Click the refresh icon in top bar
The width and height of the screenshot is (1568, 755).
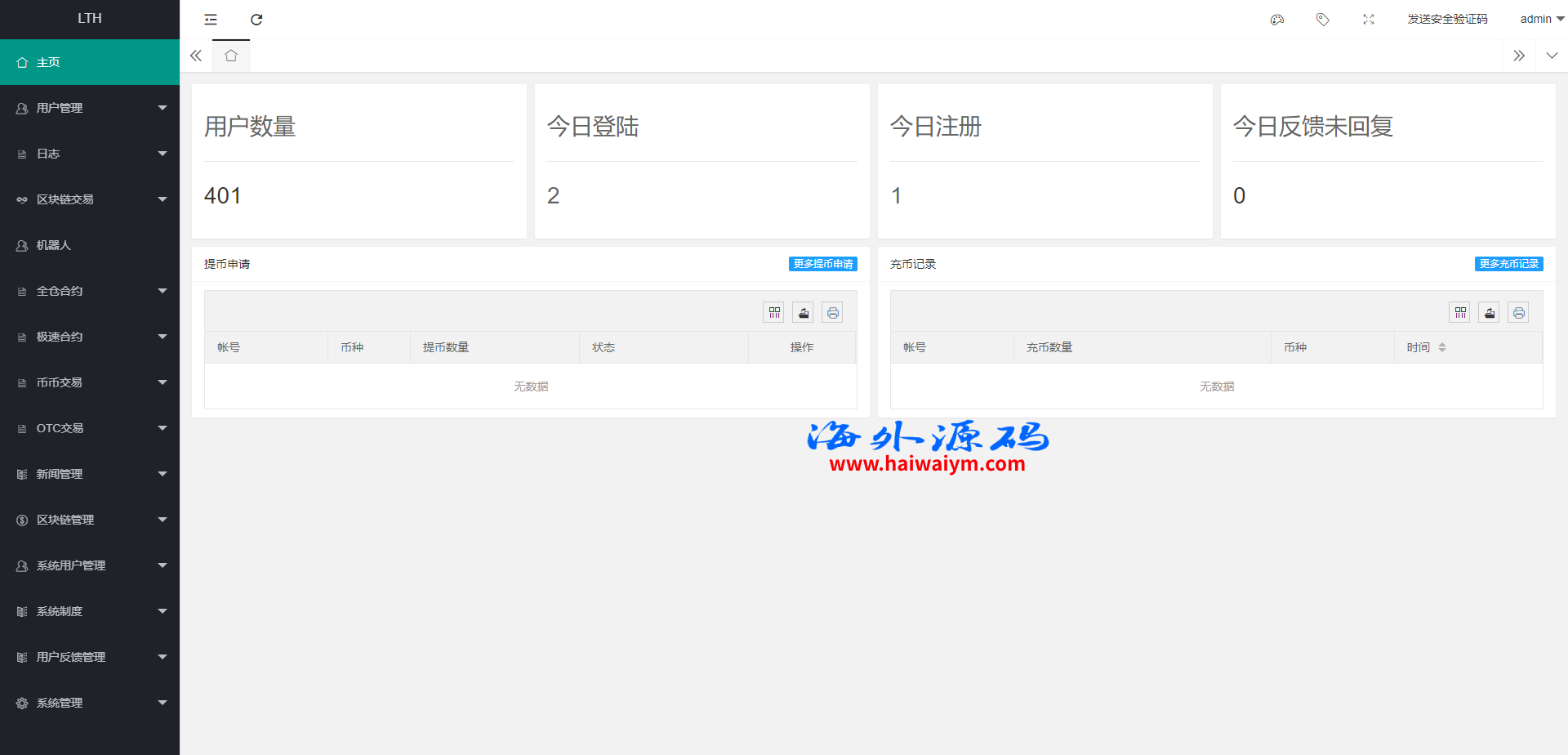point(256,20)
